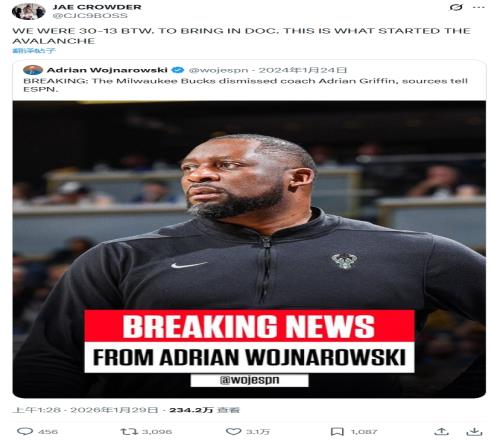Open the @CJC9BOSS handle
The height and width of the screenshot is (440, 500).
90,16
